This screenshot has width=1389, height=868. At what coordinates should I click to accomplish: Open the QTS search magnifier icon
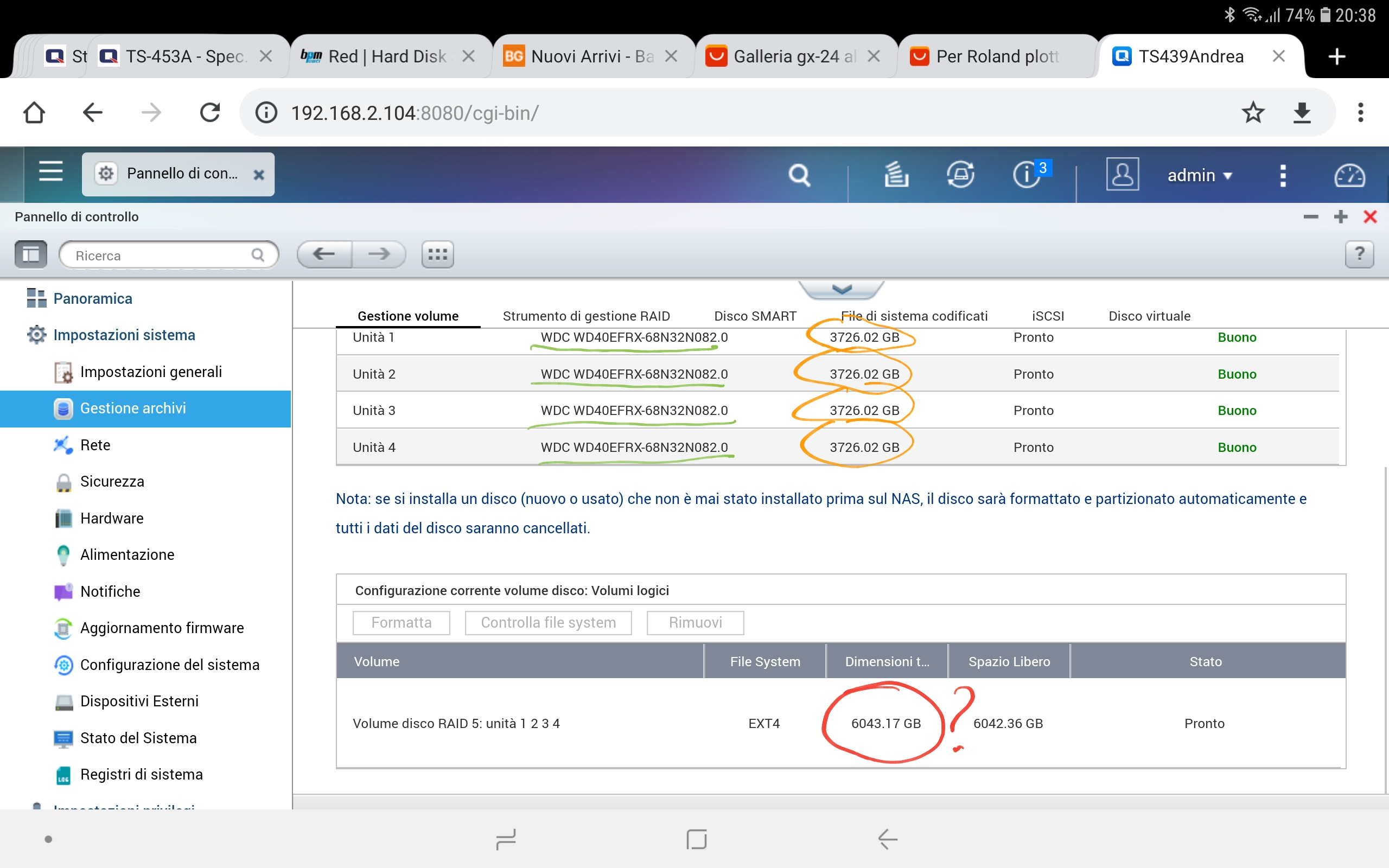point(799,175)
